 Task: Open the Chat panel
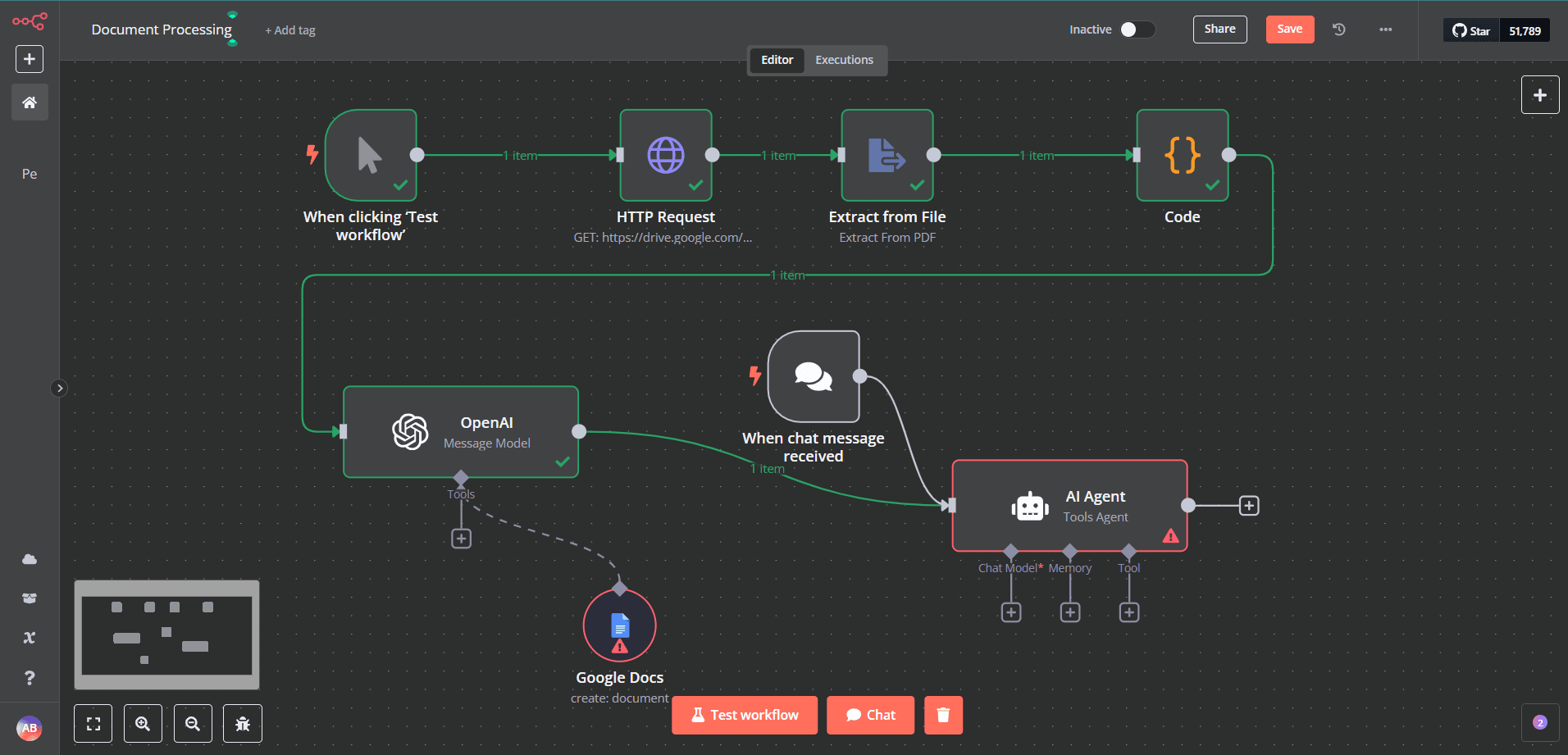coord(870,715)
